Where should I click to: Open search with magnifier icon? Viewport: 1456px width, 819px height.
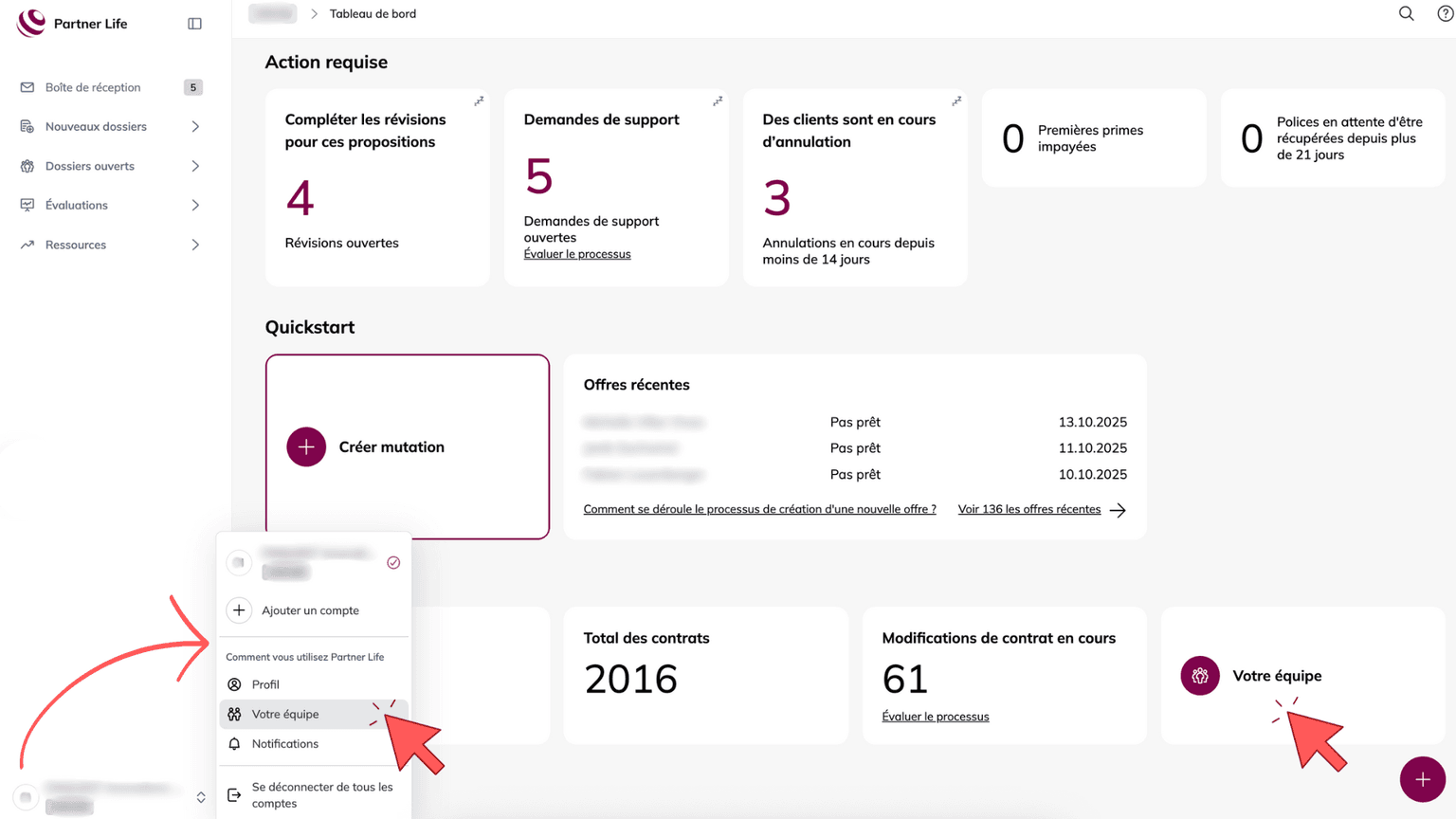point(1406,14)
